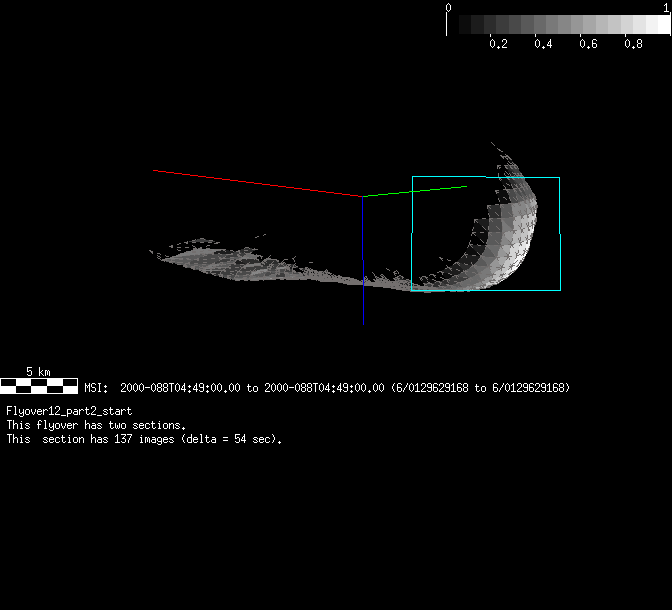The width and height of the screenshot is (672, 610).
Task: Click the "5 km" scale label
Action: (38, 371)
